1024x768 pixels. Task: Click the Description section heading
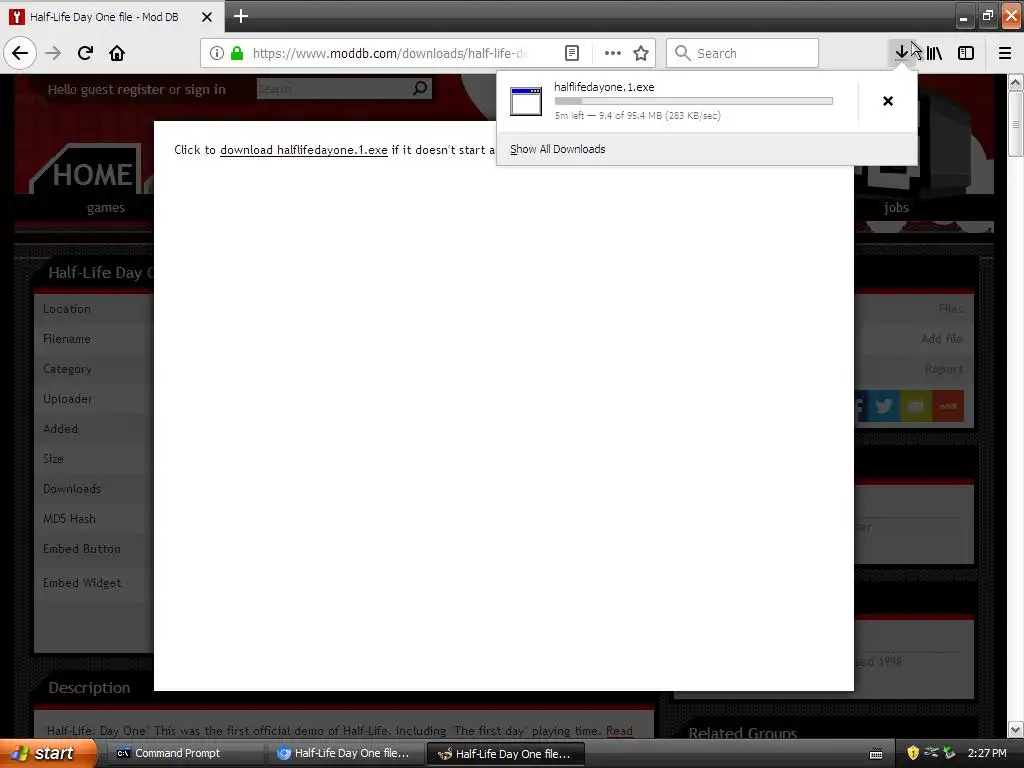click(89, 688)
